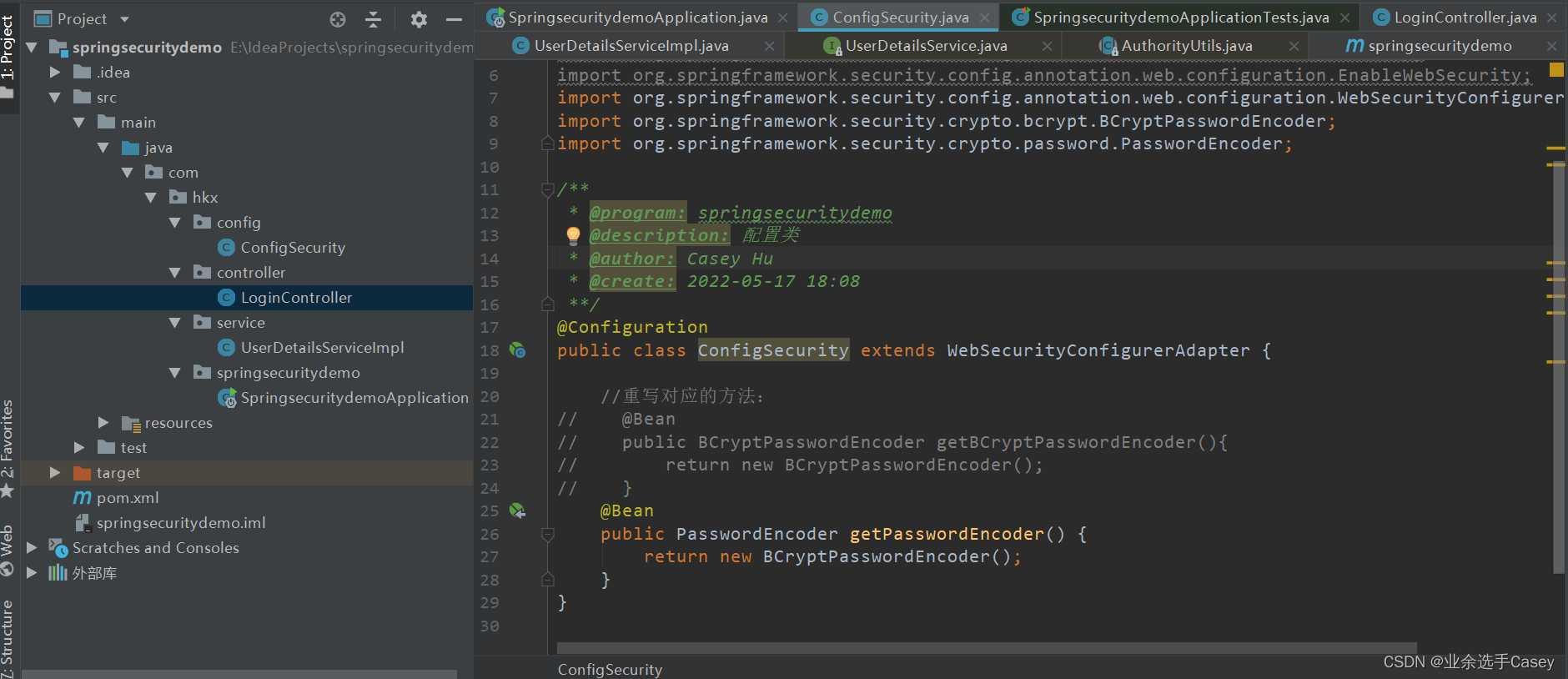This screenshot has width=1568, height=679.
Task: Select LoginController in project tree
Action: [x=247, y=298]
